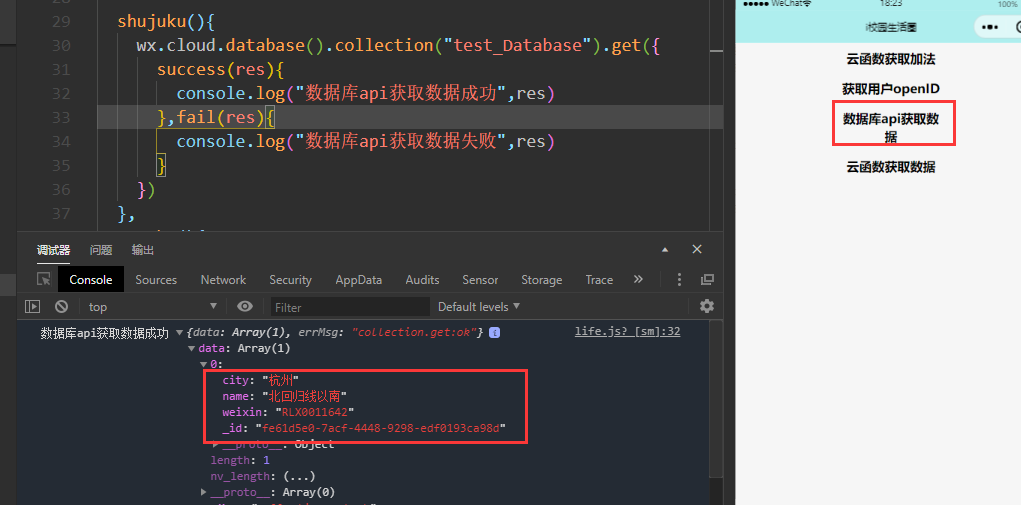Open the Sensor tab
Image resolution: width=1021 pixels, height=505 pixels.
[x=481, y=280]
